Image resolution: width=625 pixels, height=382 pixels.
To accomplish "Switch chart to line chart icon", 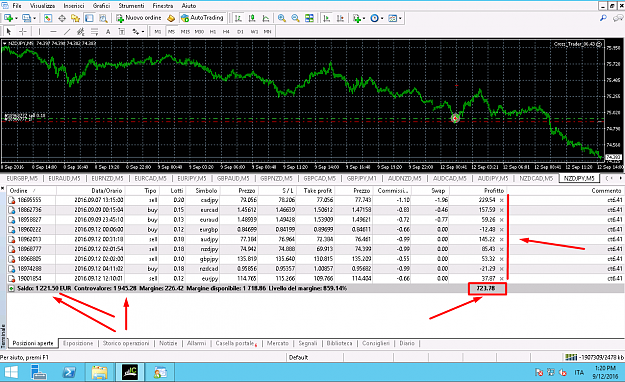I will pyautogui.click(x=265, y=18).
